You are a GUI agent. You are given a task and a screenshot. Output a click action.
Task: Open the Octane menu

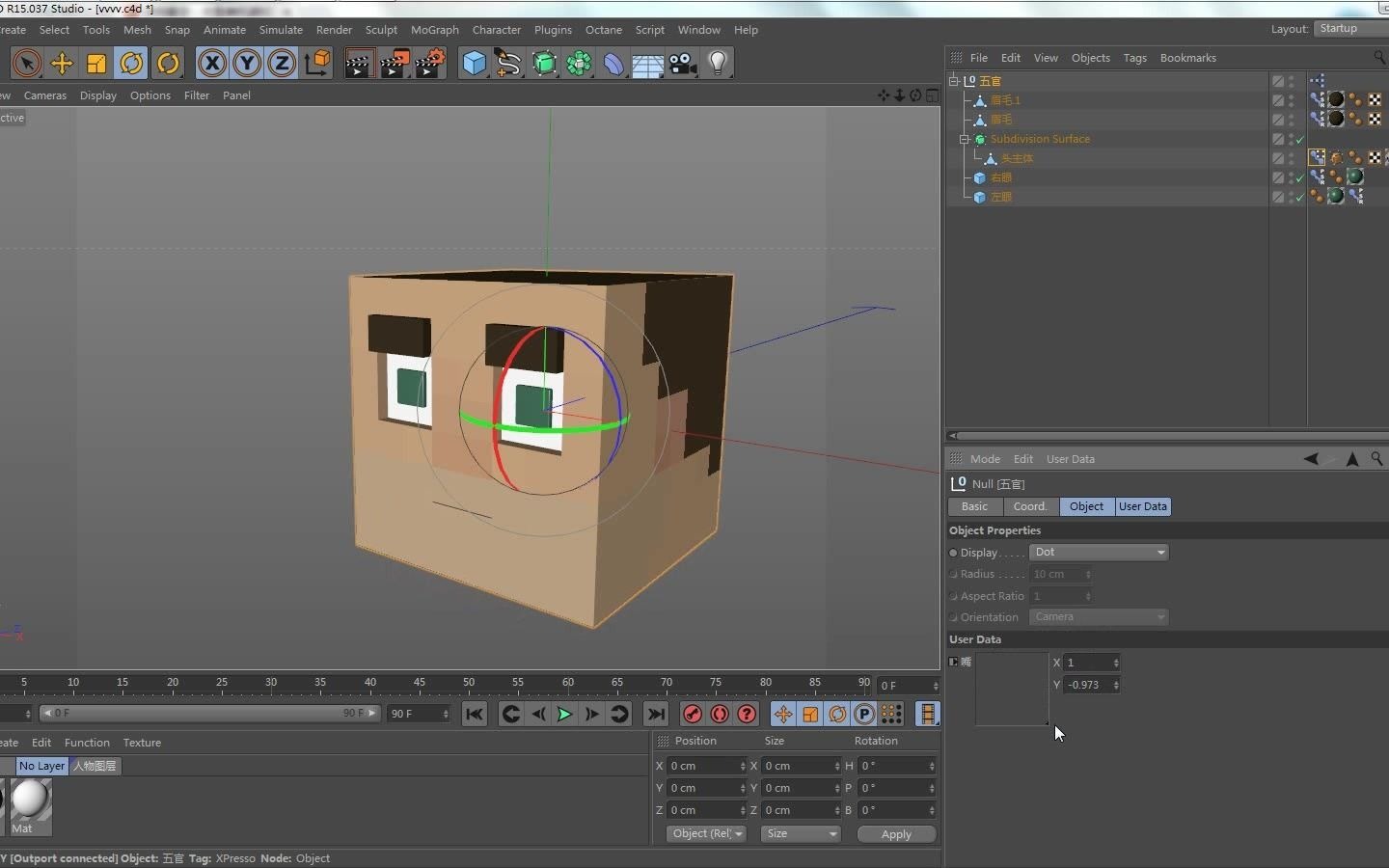[604, 30]
